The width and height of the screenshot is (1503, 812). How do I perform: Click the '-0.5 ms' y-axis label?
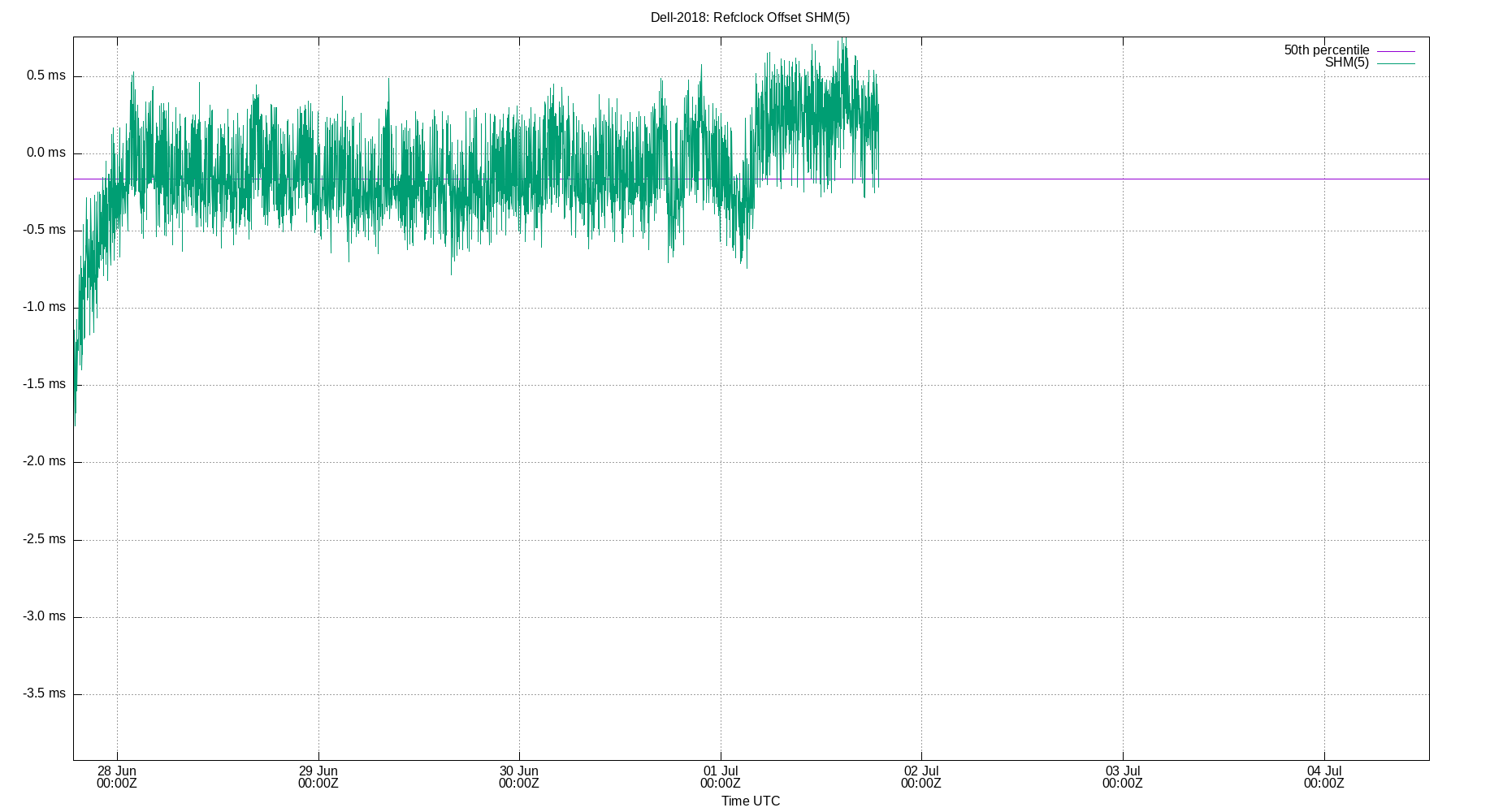(x=45, y=230)
